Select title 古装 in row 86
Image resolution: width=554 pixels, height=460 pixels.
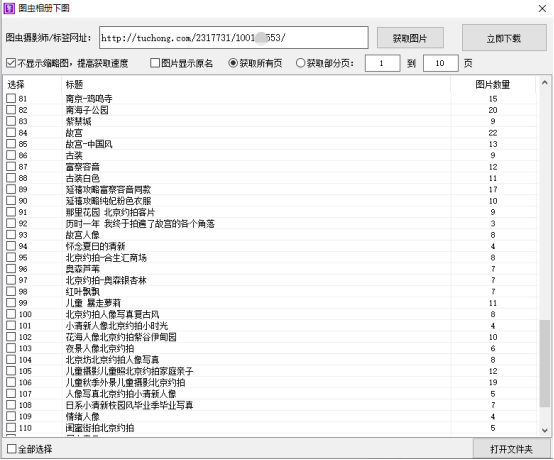click(74, 155)
